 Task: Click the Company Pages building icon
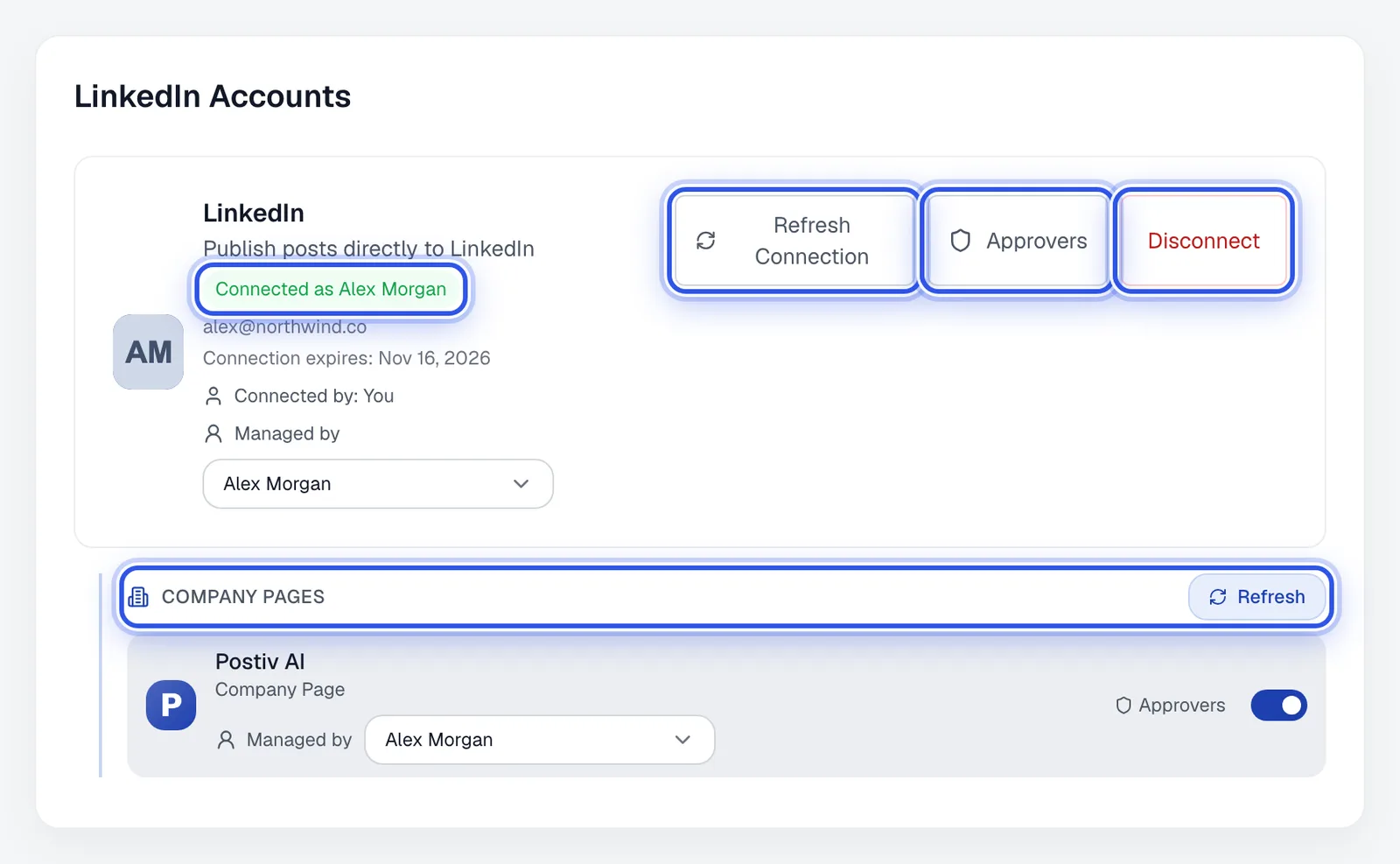138,597
